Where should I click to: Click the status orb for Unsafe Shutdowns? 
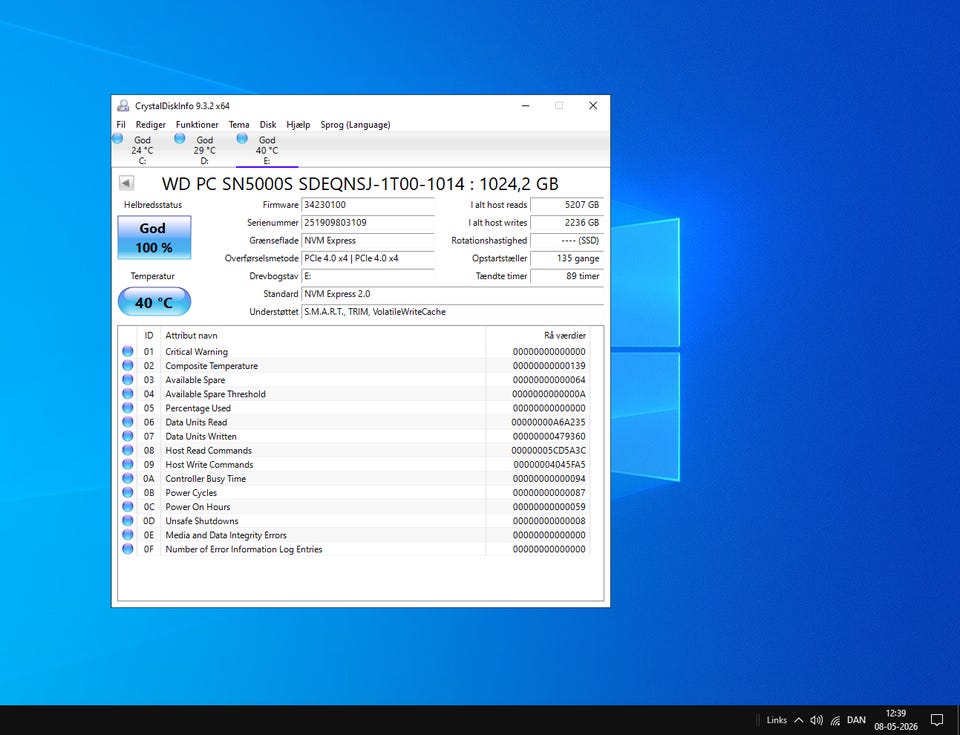click(x=127, y=520)
